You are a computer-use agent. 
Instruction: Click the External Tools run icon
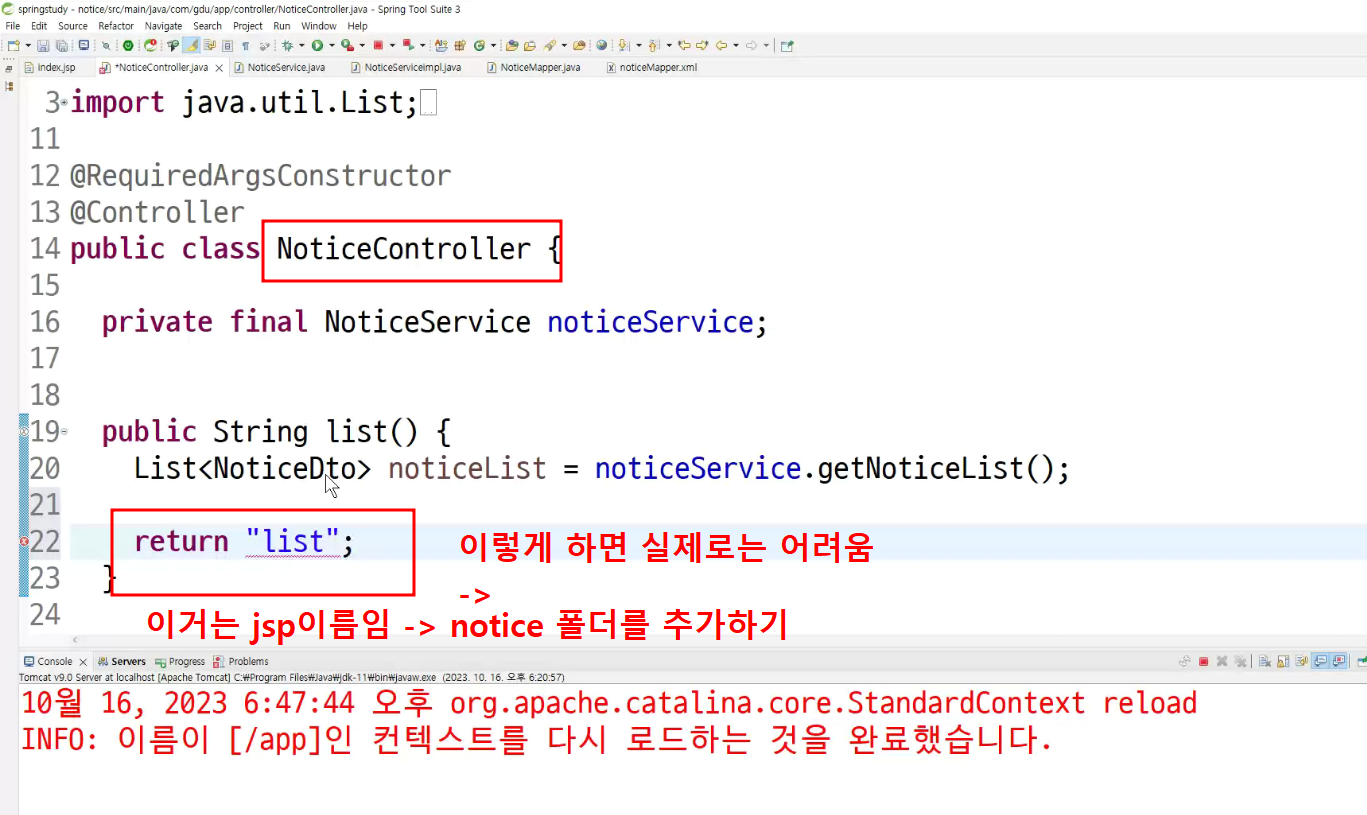(346, 45)
